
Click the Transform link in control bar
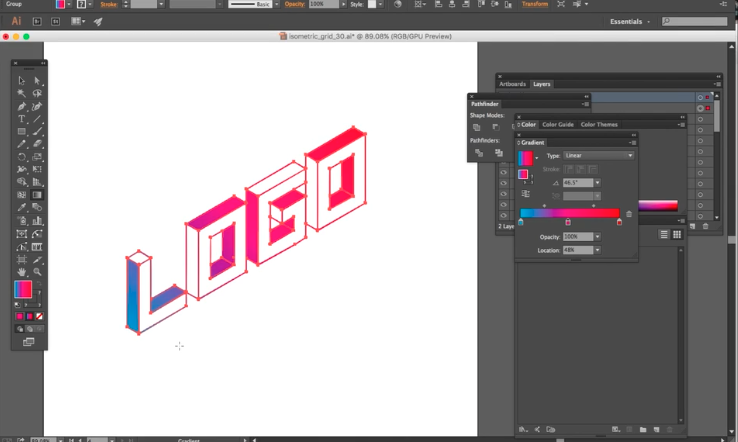coord(535,4)
